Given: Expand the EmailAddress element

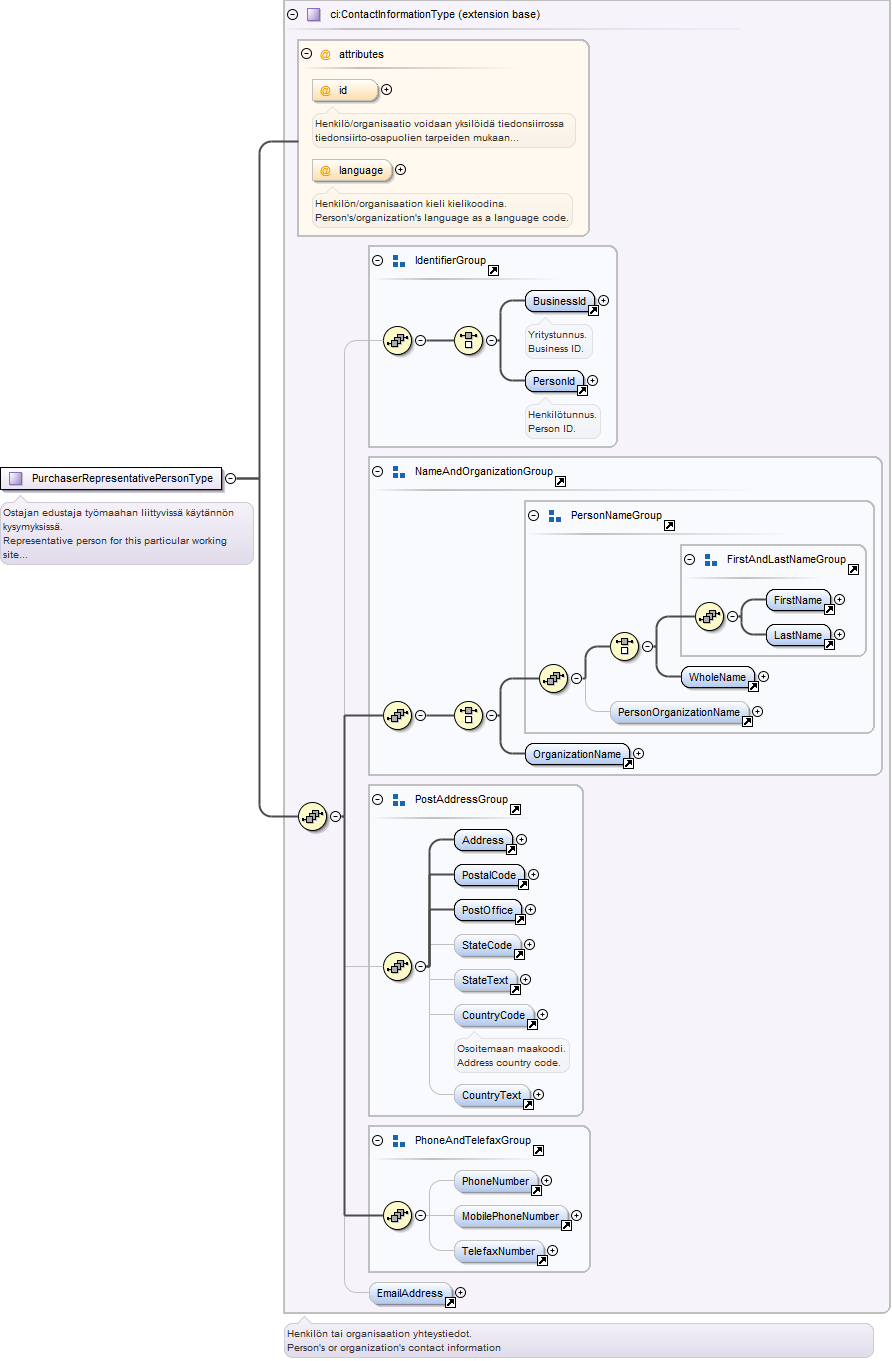Looking at the screenshot, I should coord(460,1293).
